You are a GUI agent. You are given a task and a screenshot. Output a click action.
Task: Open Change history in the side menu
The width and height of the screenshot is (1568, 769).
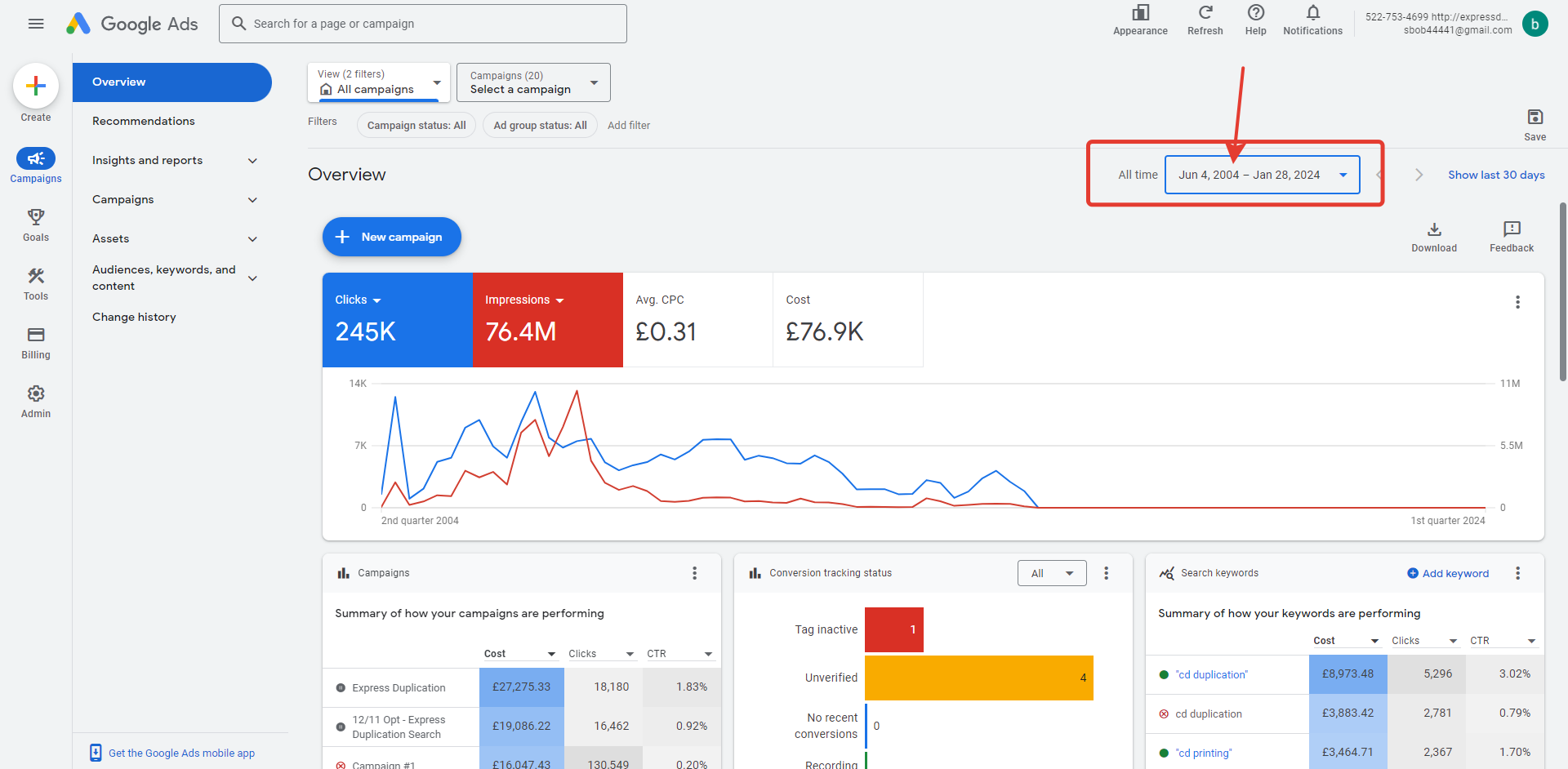pos(134,318)
